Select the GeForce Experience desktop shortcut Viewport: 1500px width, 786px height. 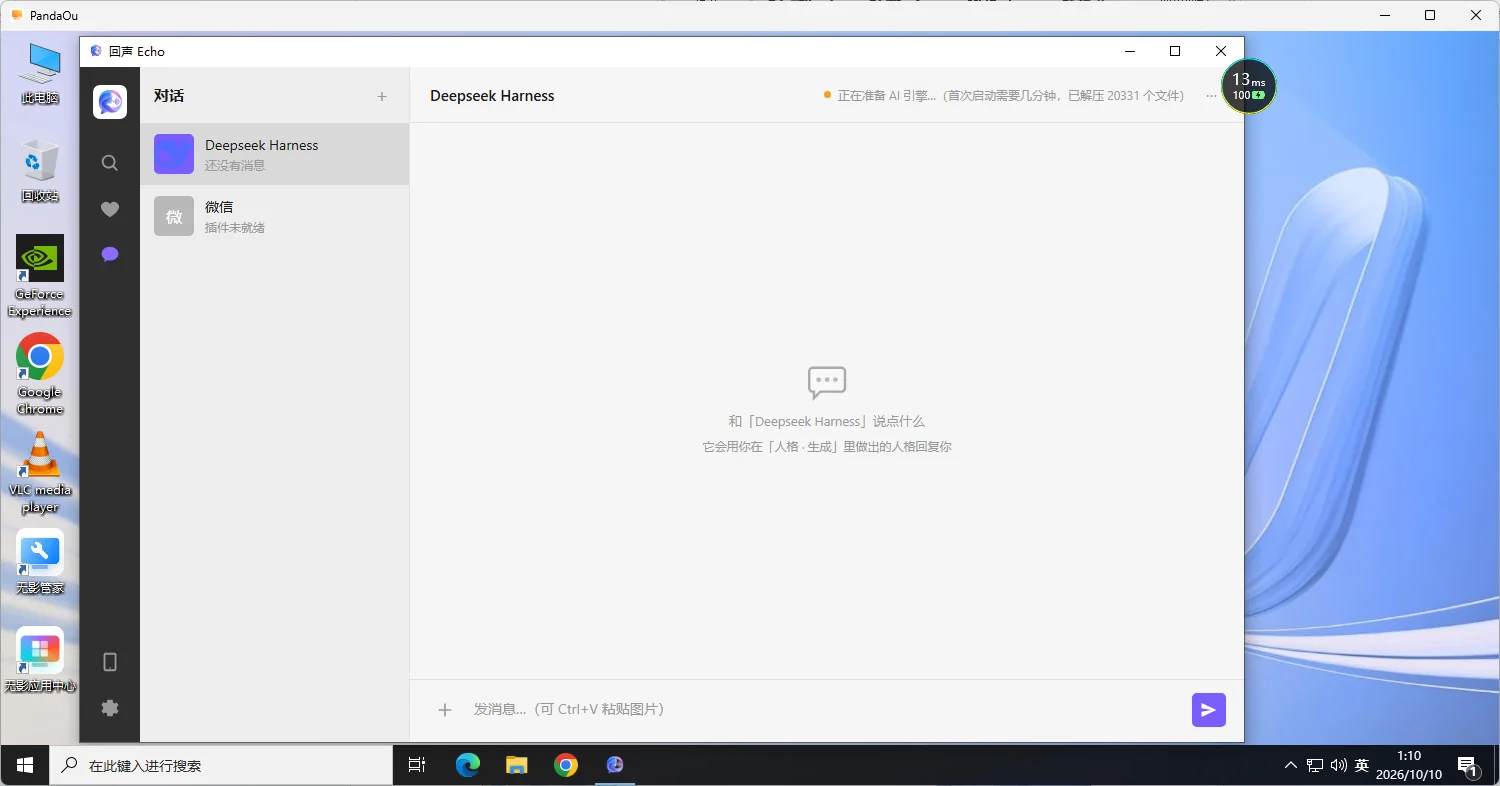40,276
